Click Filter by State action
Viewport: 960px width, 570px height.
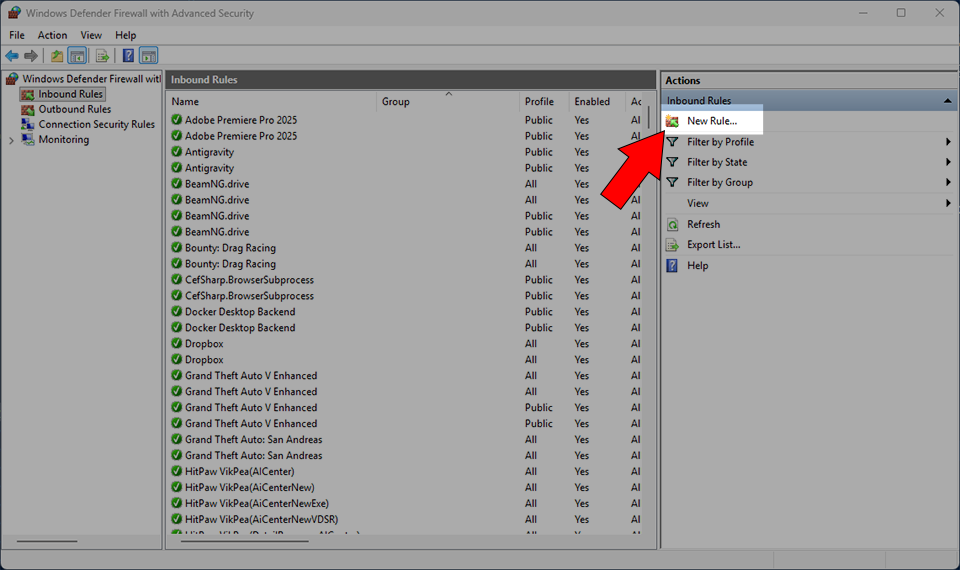717,162
